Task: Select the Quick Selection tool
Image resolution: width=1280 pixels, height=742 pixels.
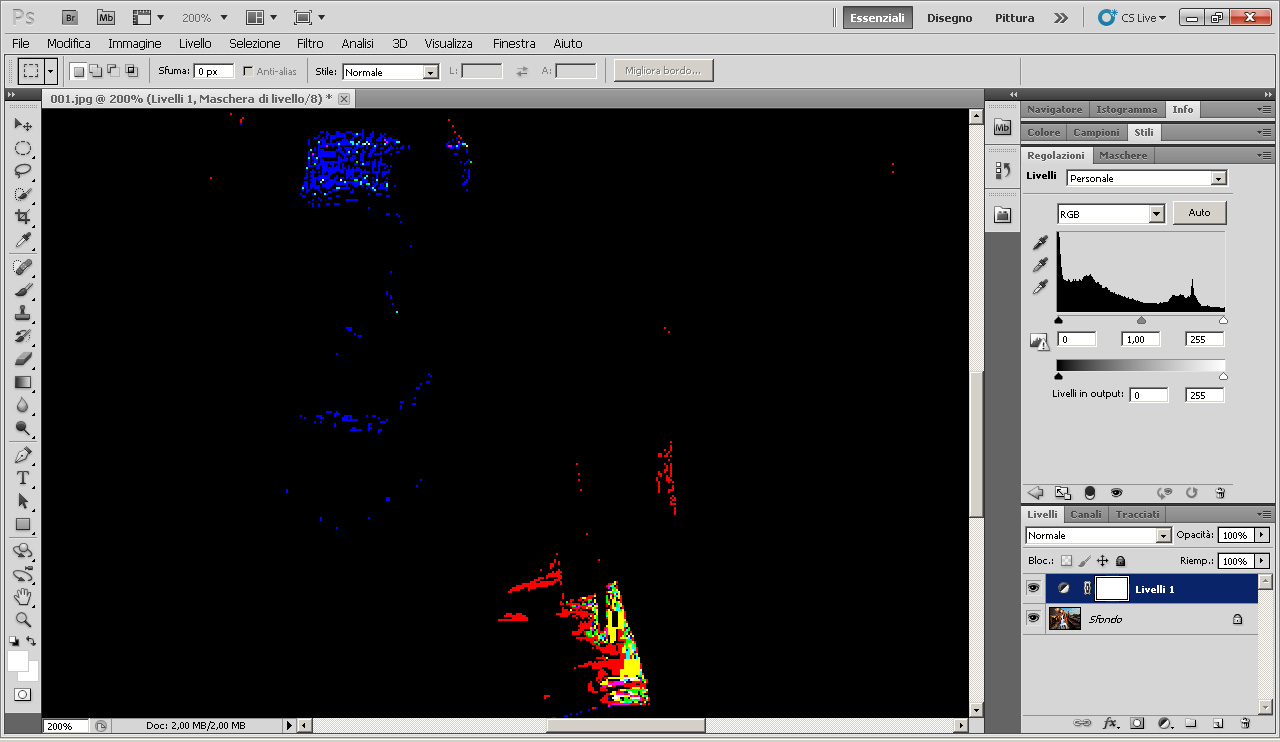Action: 22,194
